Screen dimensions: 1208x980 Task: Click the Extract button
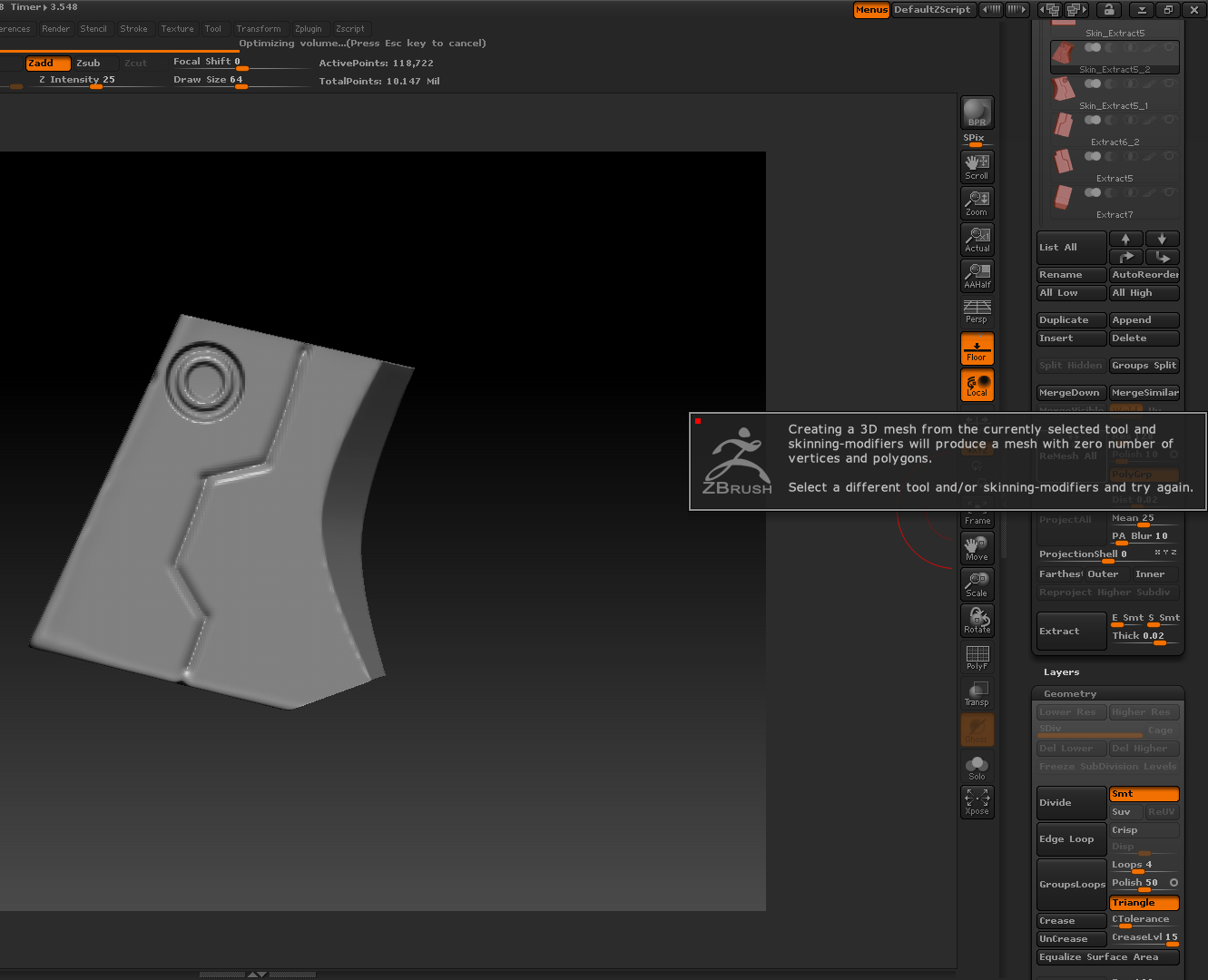tap(1071, 632)
